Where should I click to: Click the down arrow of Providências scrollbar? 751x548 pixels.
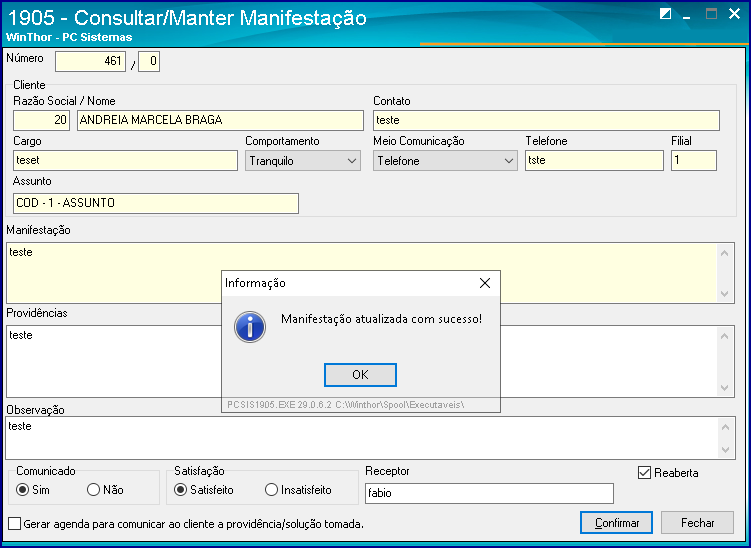tap(725, 388)
